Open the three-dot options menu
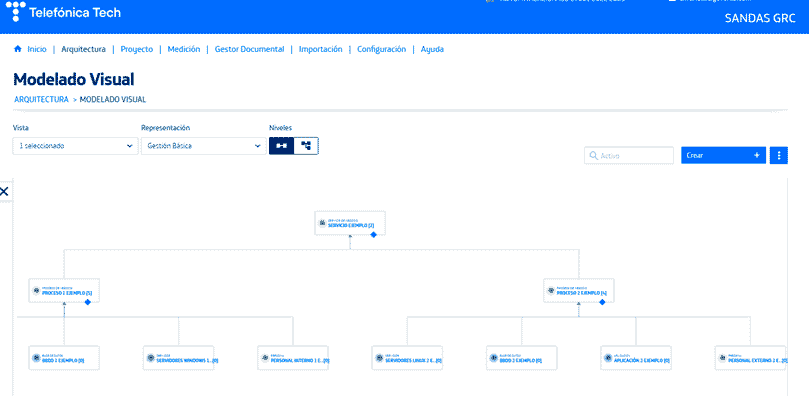 coord(779,155)
